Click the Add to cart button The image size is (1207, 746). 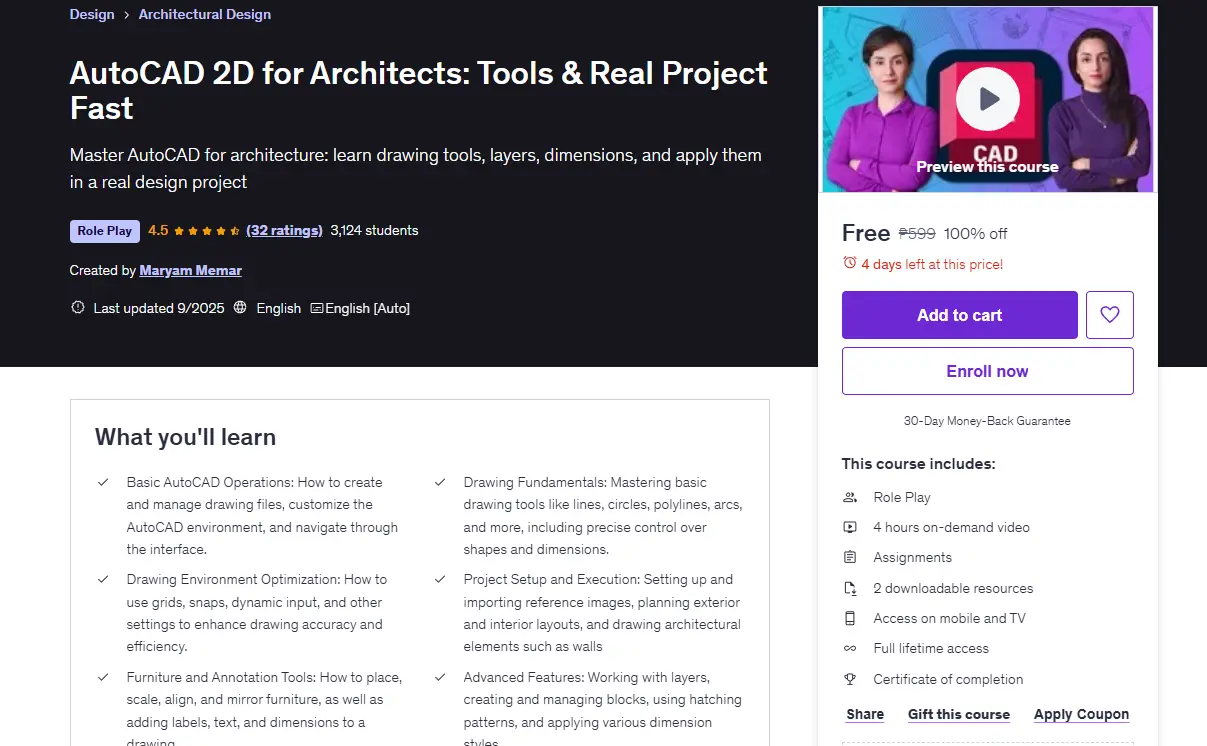point(959,315)
